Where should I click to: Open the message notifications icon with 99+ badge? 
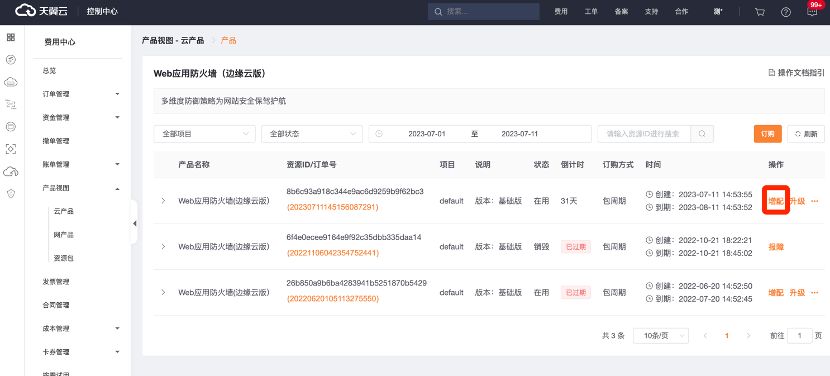813,12
